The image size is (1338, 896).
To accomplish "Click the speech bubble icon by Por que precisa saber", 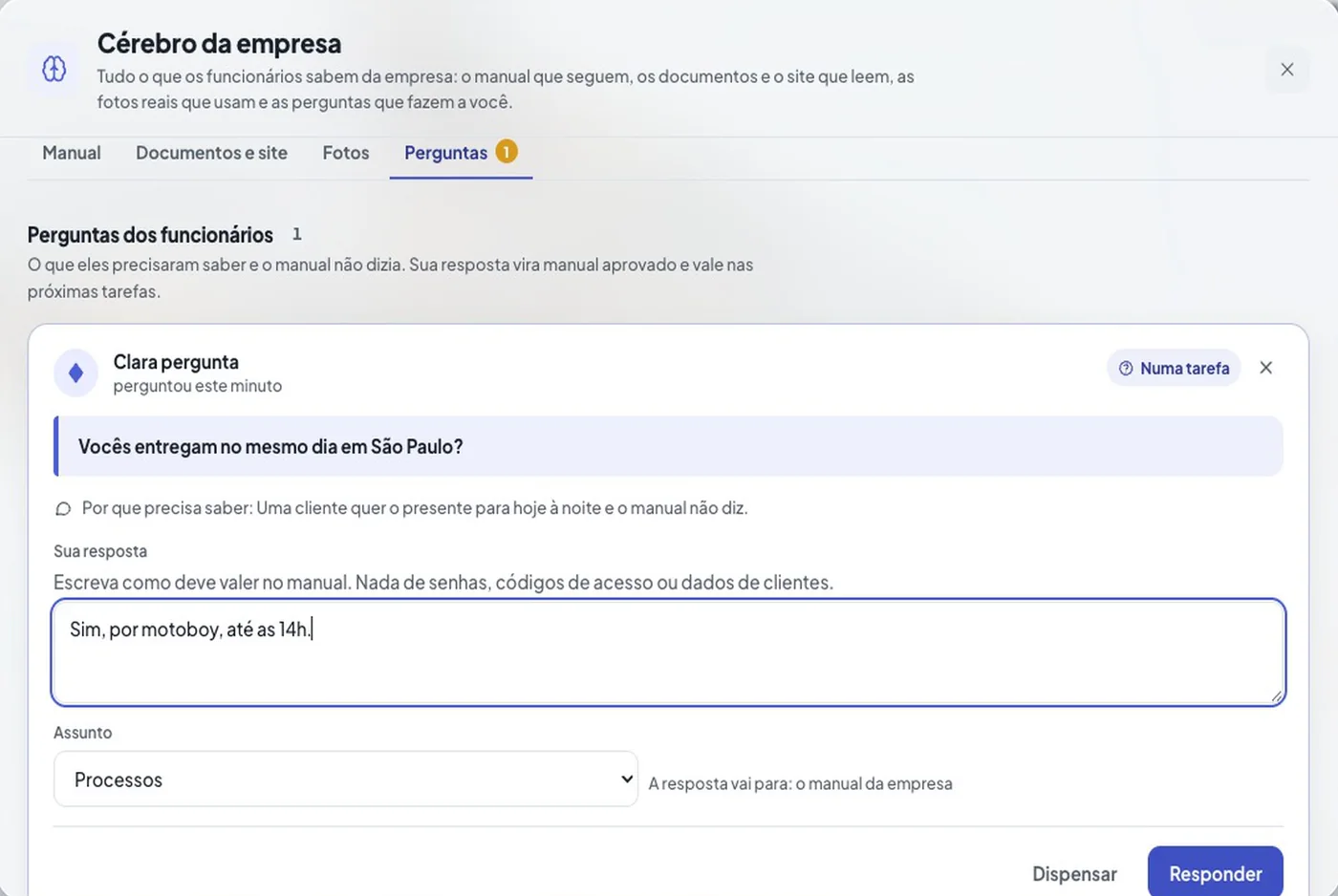I will coord(63,508).
